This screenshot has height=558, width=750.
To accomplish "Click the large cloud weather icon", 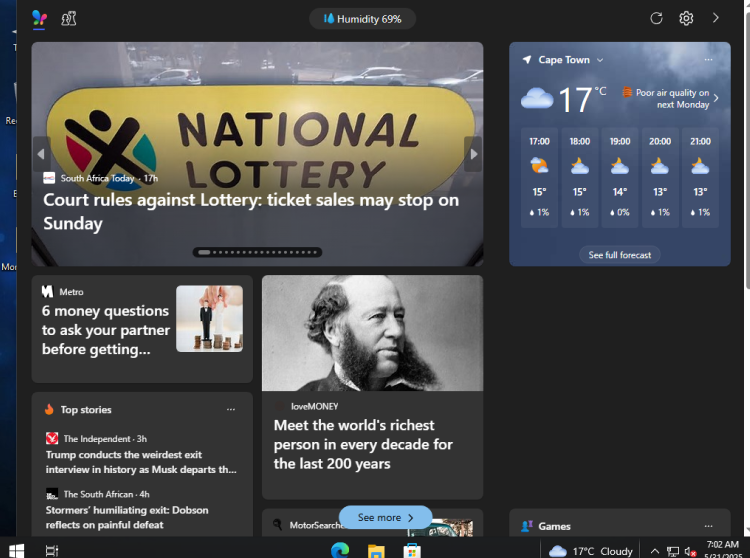I will (x=537, y=98).
